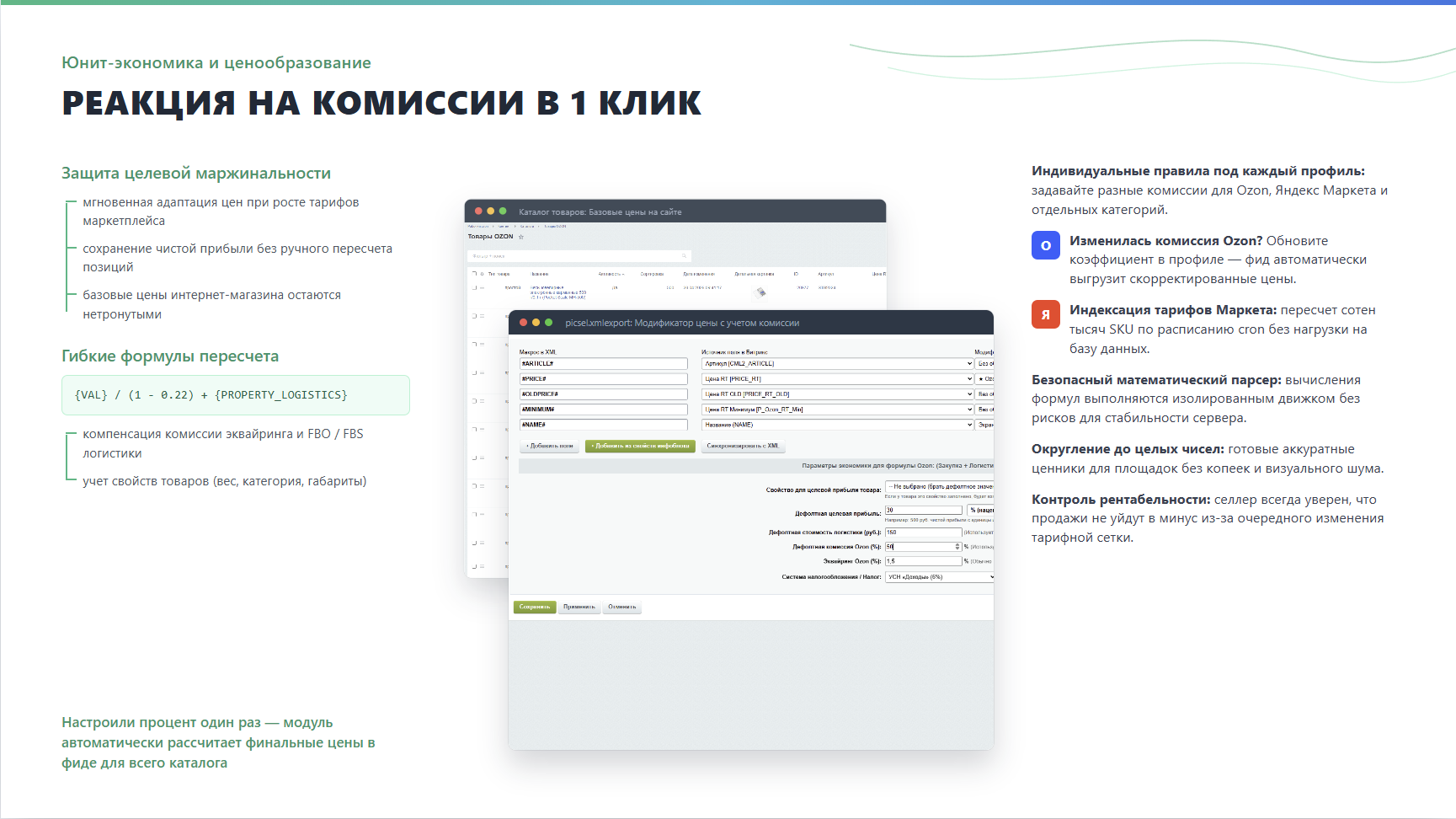Viewport: 1456px width, 819px height.
Task: Click the green maximize dot of the picsel.xmlexport window
Action: click(x=548, y=323)
